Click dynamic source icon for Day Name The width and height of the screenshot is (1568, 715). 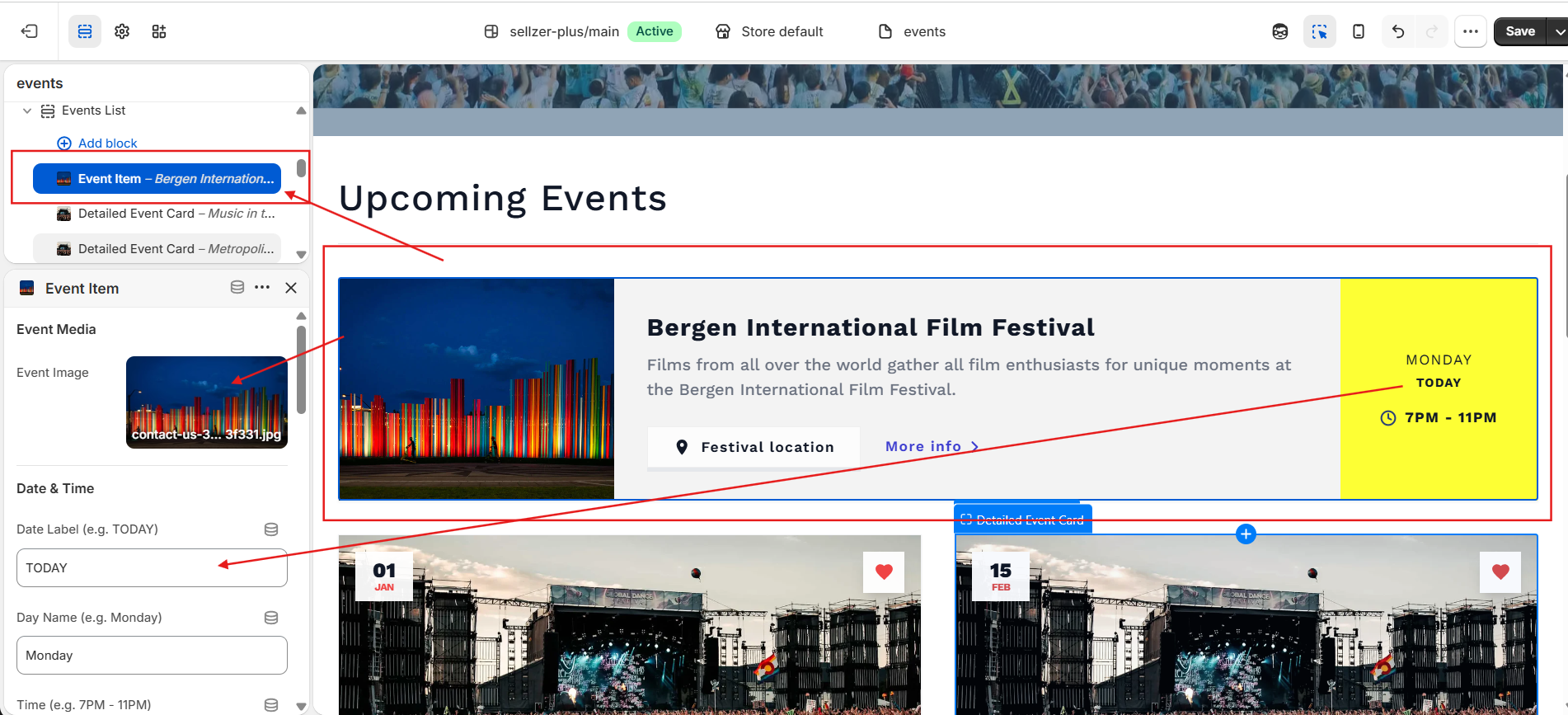(x=271, y=618)
